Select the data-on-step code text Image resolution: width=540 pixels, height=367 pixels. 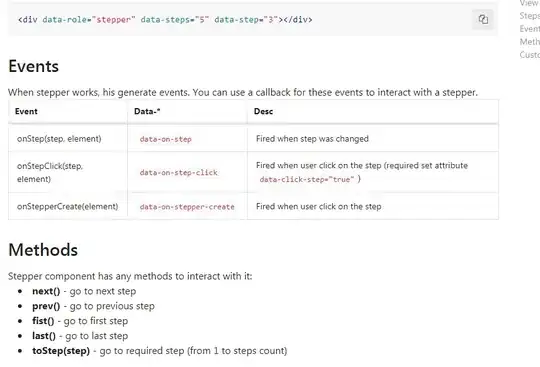[166, 139]
